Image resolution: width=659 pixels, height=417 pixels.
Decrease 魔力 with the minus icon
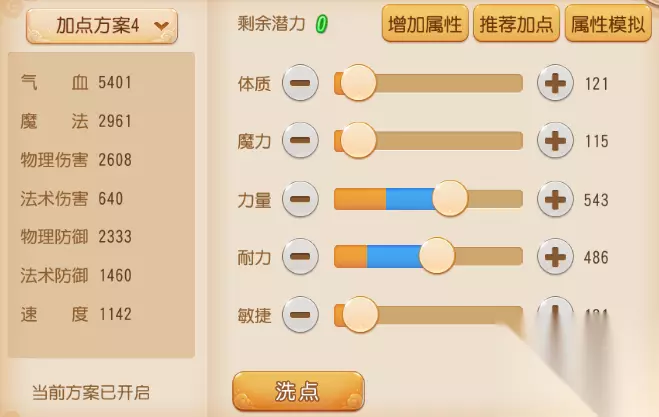pos(300,141)
